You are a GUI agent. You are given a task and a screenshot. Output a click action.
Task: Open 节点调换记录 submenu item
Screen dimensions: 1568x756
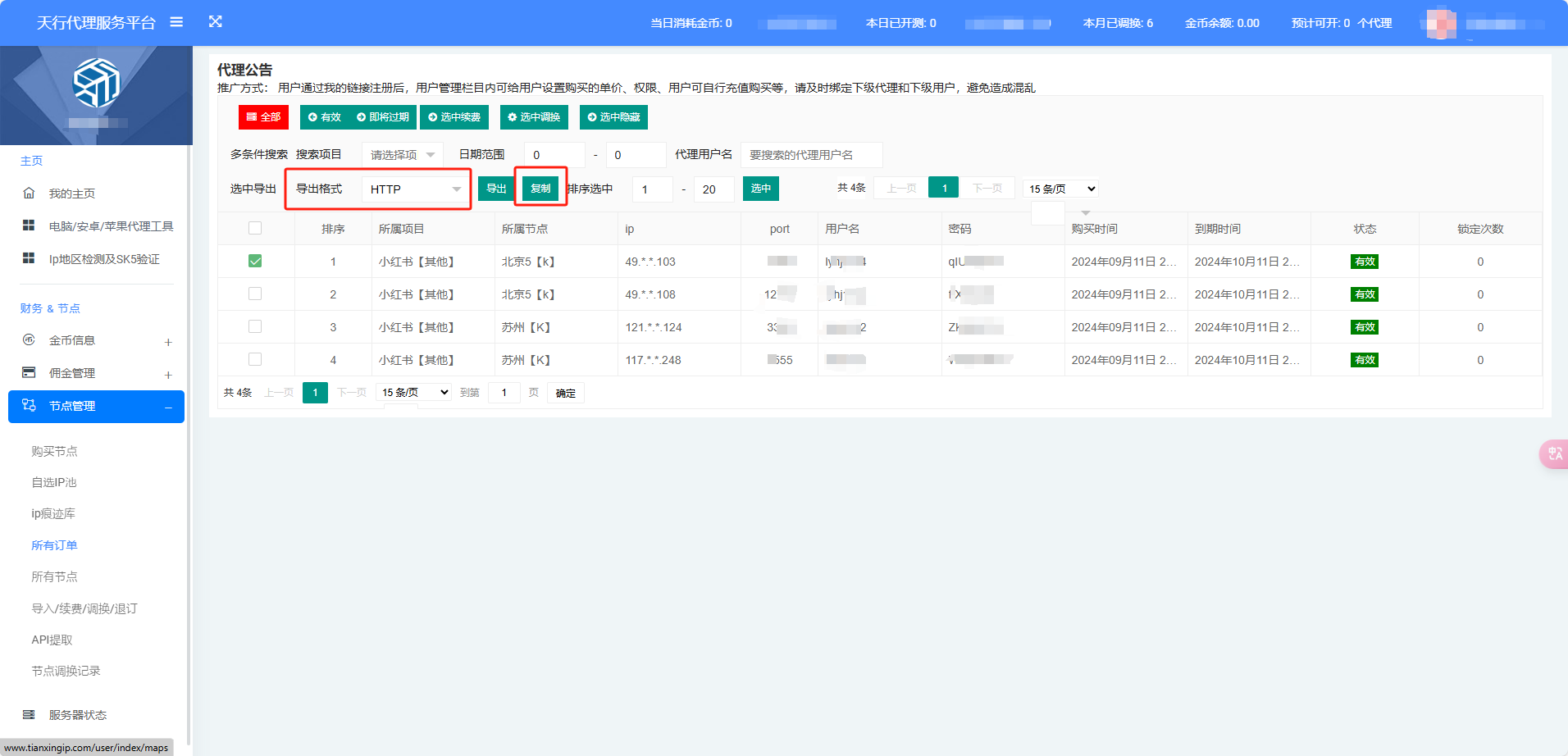[x=66, y=671]
